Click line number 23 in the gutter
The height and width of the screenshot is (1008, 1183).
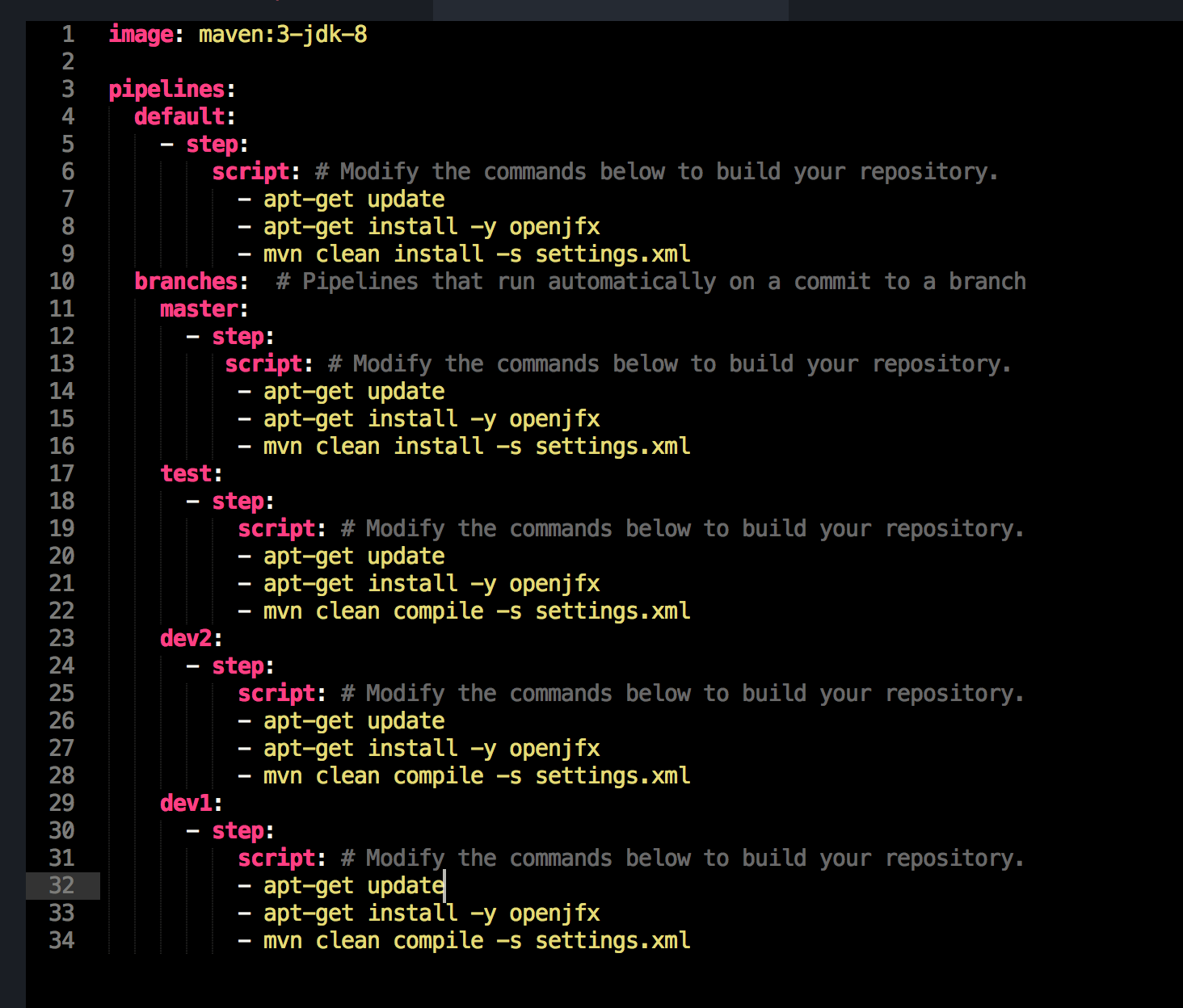coord(62,639)
